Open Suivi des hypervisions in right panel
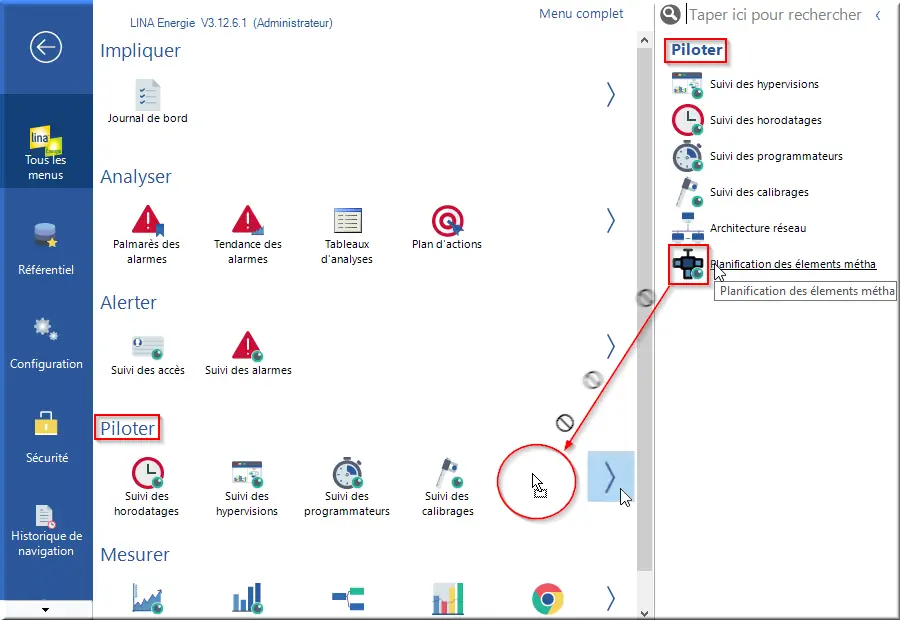This screenshot has height=620, width=900. [x=745, y=84]
